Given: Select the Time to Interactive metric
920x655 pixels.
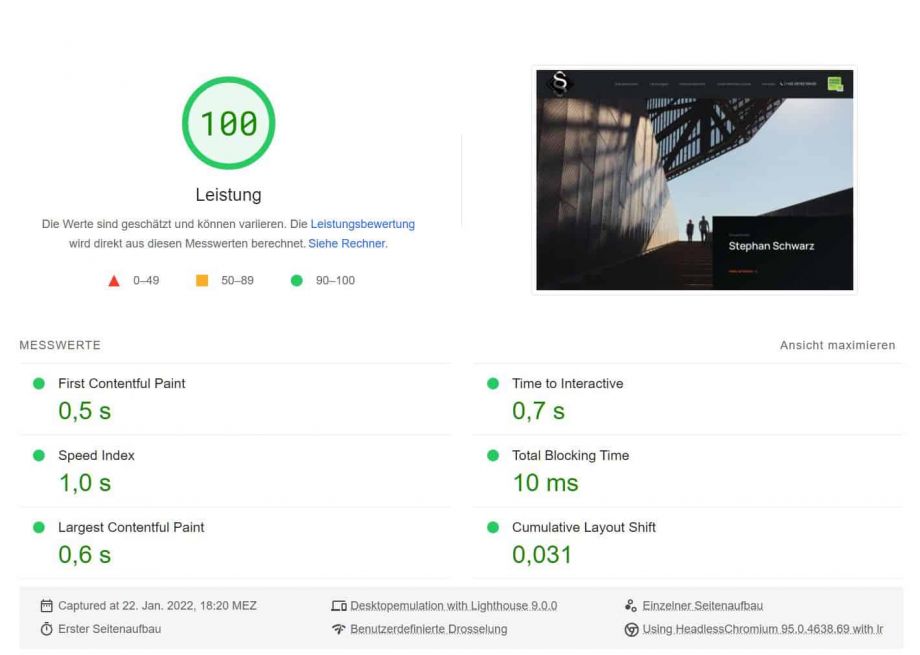Looking at the screenshot, I should (567, 383).
